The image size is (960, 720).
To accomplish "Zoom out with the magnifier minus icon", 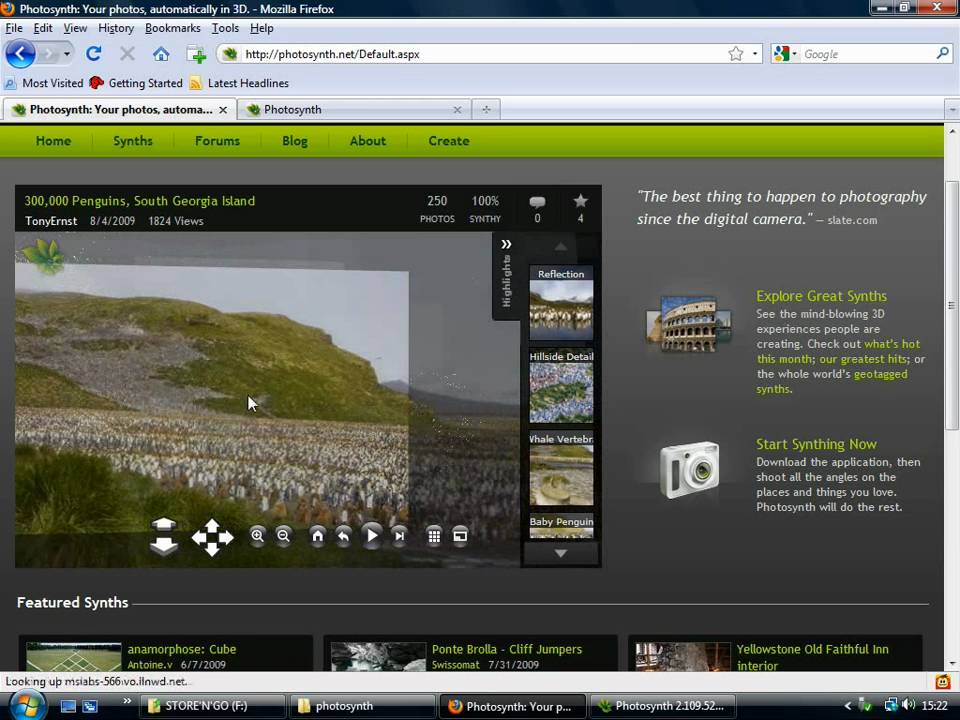I will click(283, 536).
